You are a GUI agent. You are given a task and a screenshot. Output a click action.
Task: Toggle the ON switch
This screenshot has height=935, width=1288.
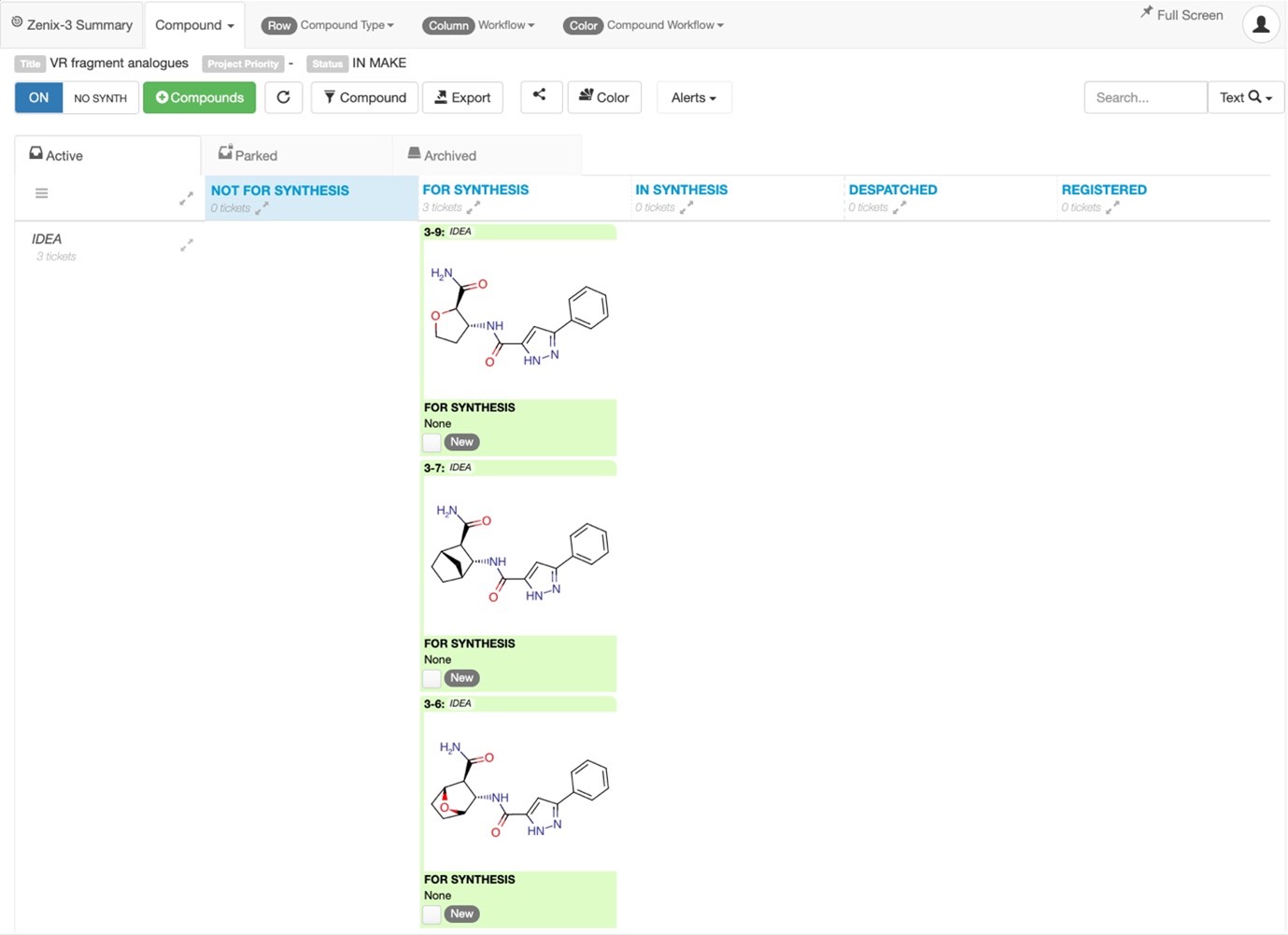click(x=39, y=97)
